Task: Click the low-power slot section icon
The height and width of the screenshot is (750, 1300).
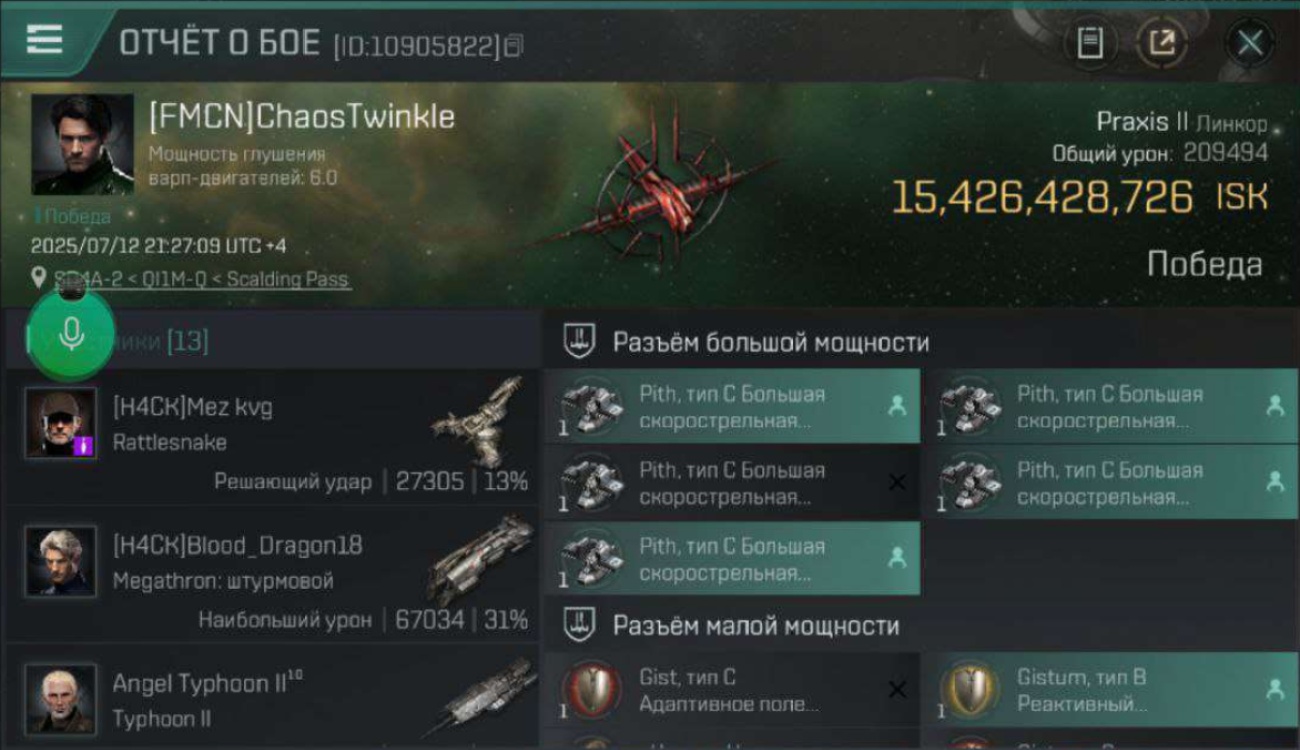Action: [x=579, y=626]
